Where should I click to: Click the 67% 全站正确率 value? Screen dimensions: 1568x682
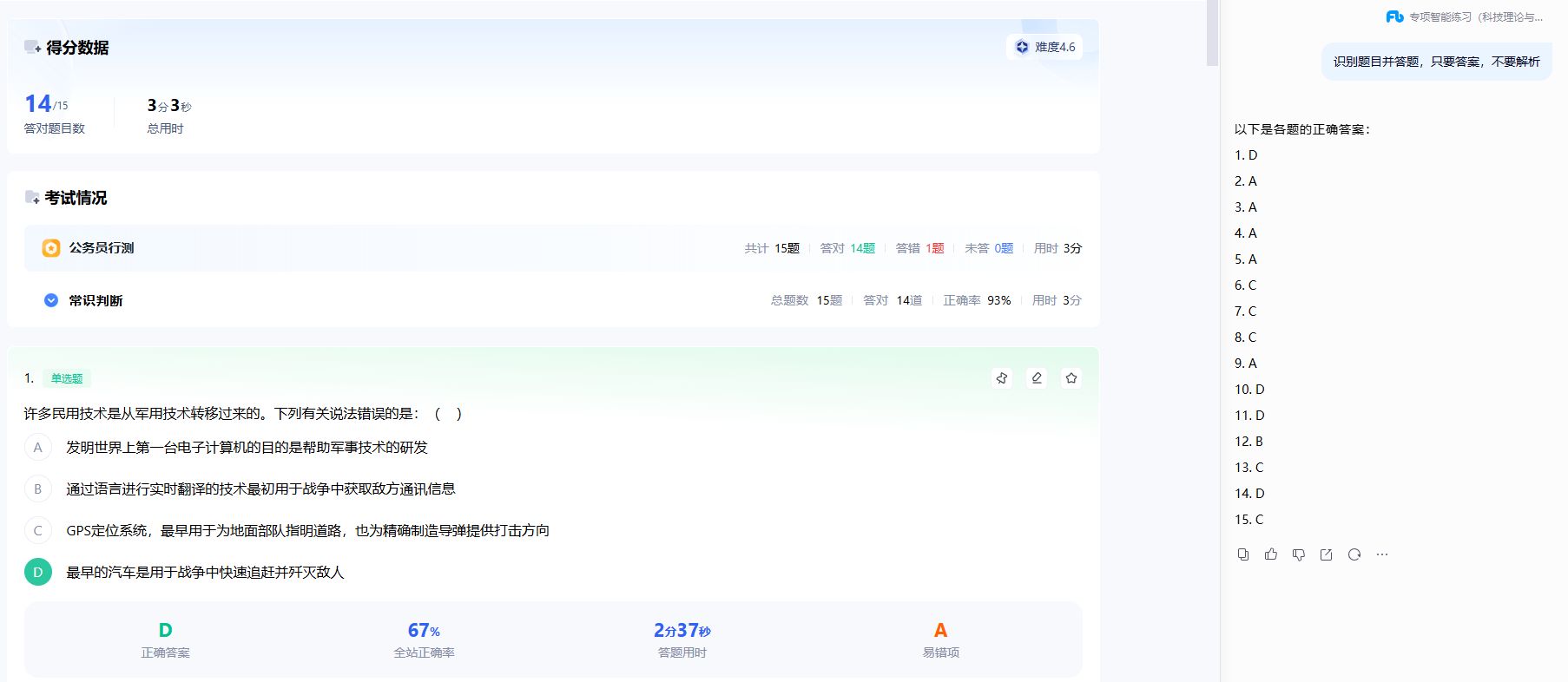(424, 630)
